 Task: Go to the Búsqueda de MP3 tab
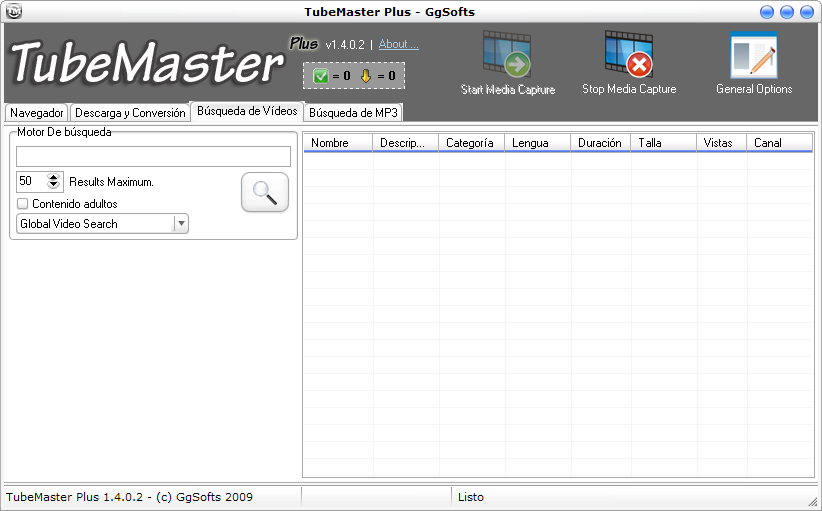click(353, 113)
